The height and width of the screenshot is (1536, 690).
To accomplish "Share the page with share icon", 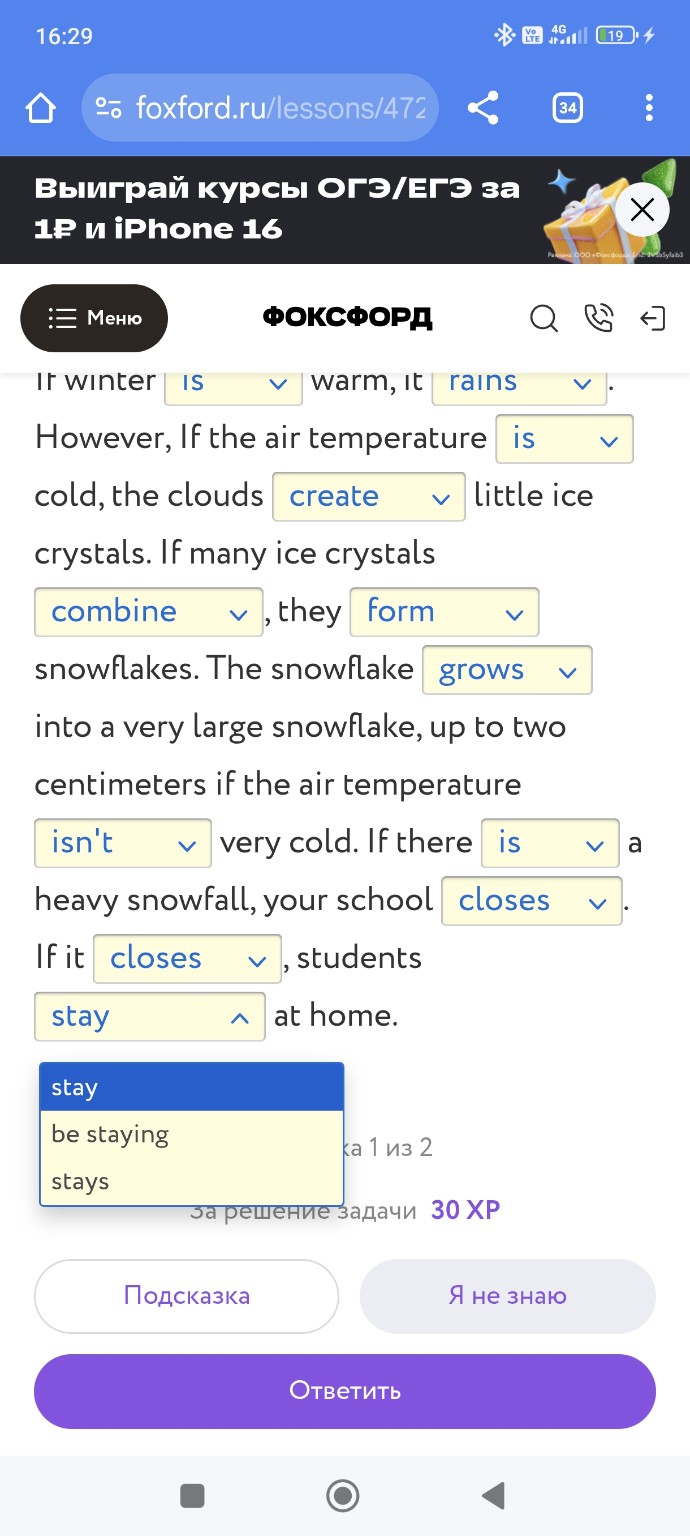I will point(483,108).
